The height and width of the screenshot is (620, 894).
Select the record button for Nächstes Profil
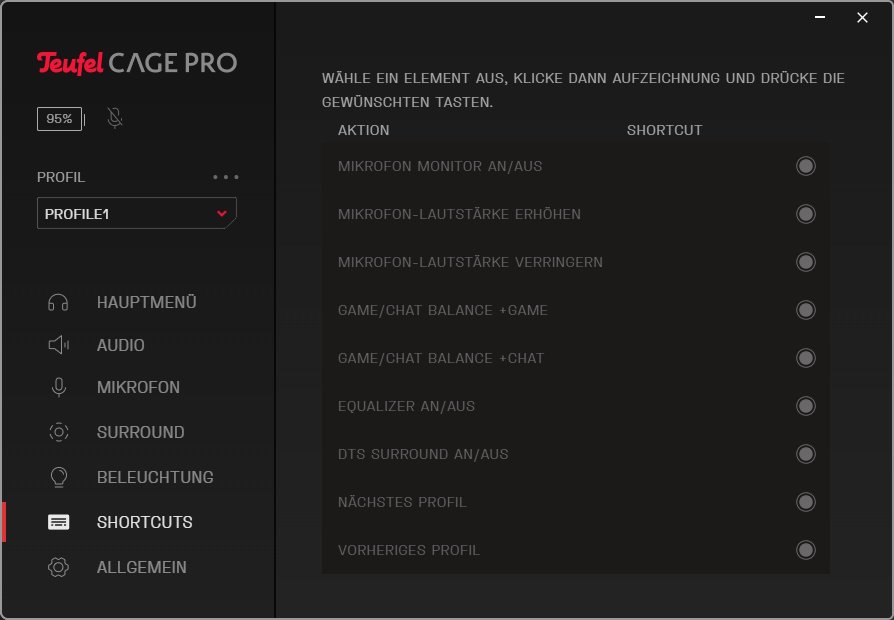[806, 502]
